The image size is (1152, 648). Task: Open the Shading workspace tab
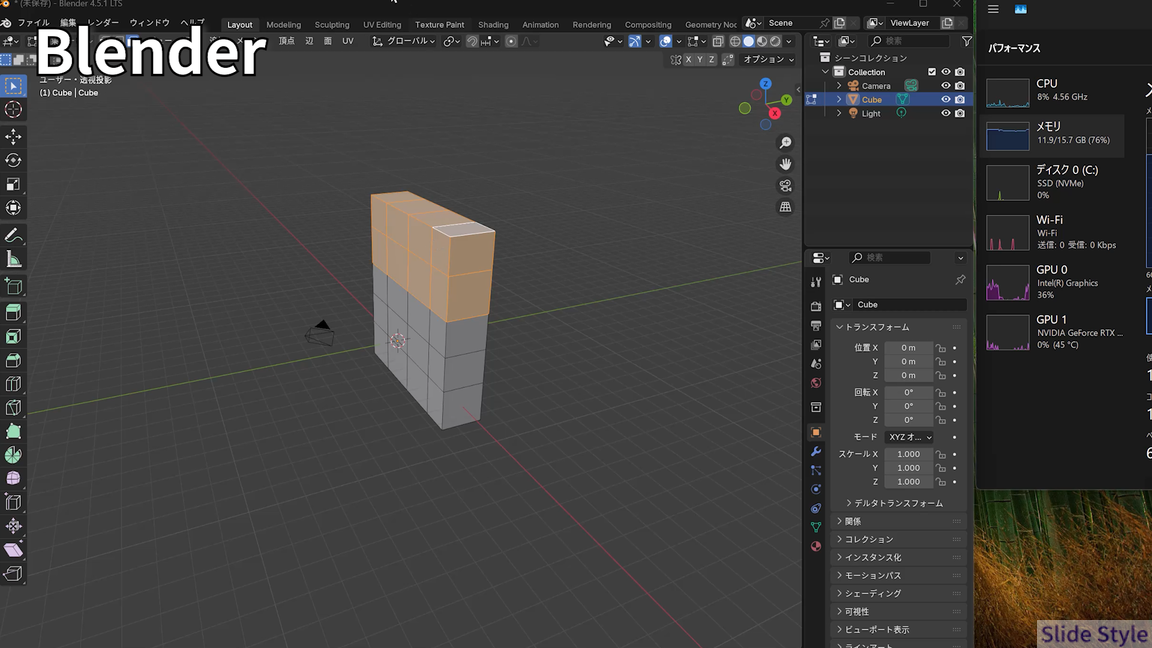pos(493,25)
